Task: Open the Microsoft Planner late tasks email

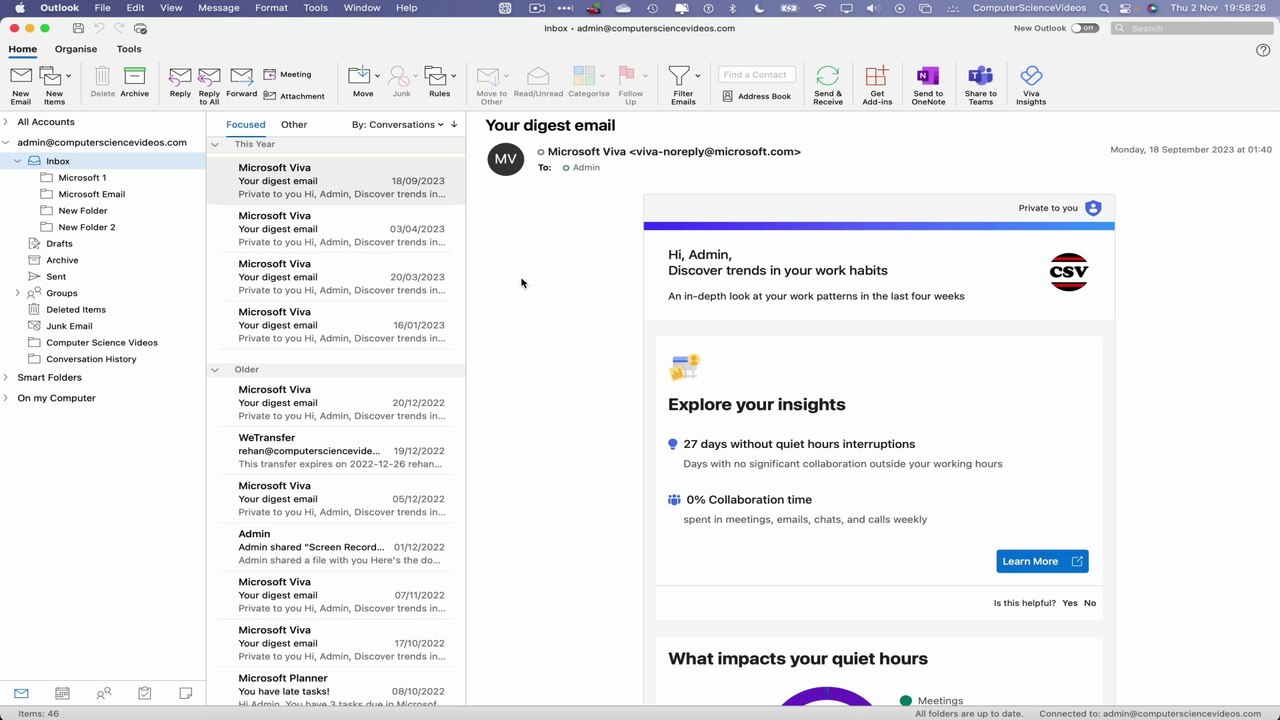Action: [336, 690]
